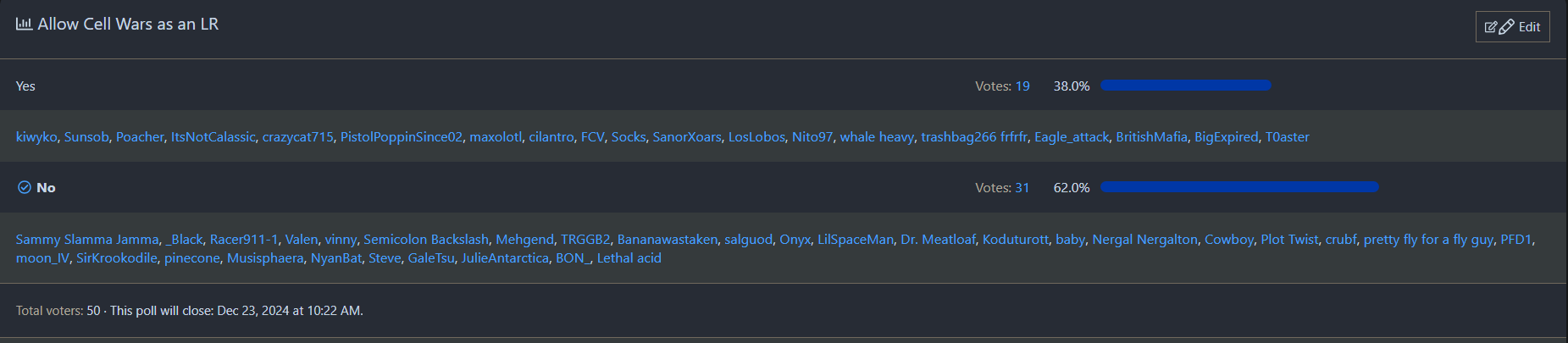Click the poll chart icon beside title
Image resolution: width=1568 pixels, height=343 pixels.
(24, 24)
